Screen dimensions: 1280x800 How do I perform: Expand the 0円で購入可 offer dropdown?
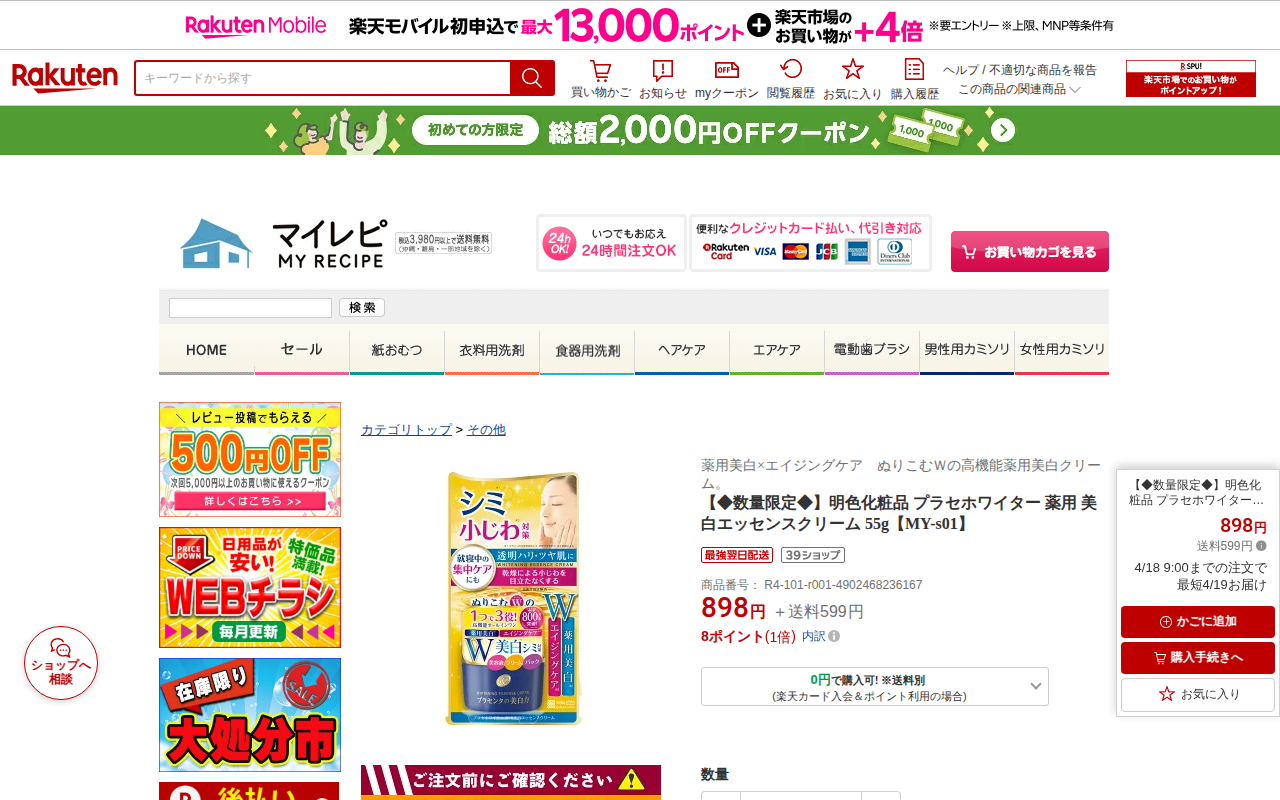click(875, 687)
